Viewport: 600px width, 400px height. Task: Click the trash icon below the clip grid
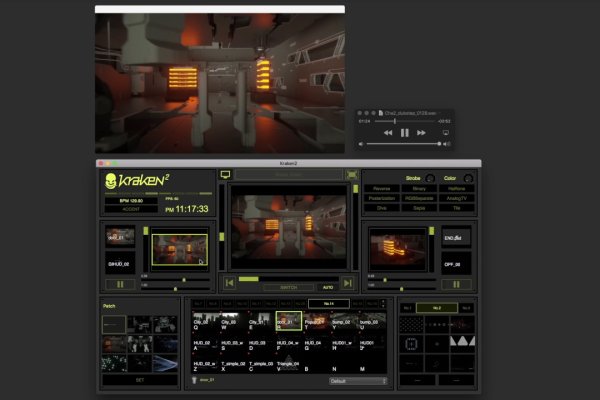[198, 380]
